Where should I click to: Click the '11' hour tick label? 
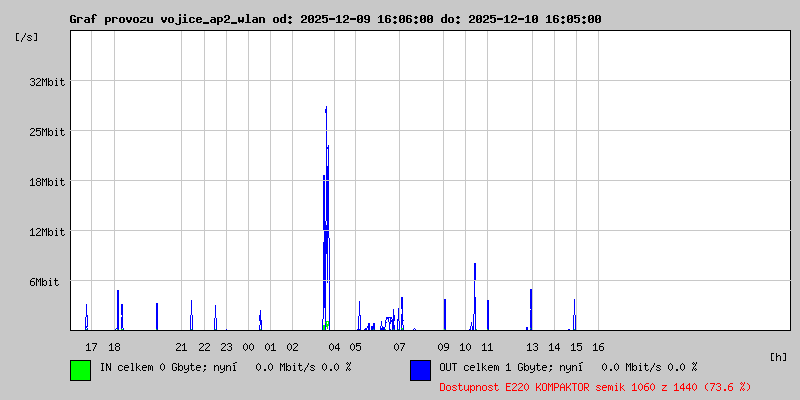pyautogui.click(x=487, y=347)
